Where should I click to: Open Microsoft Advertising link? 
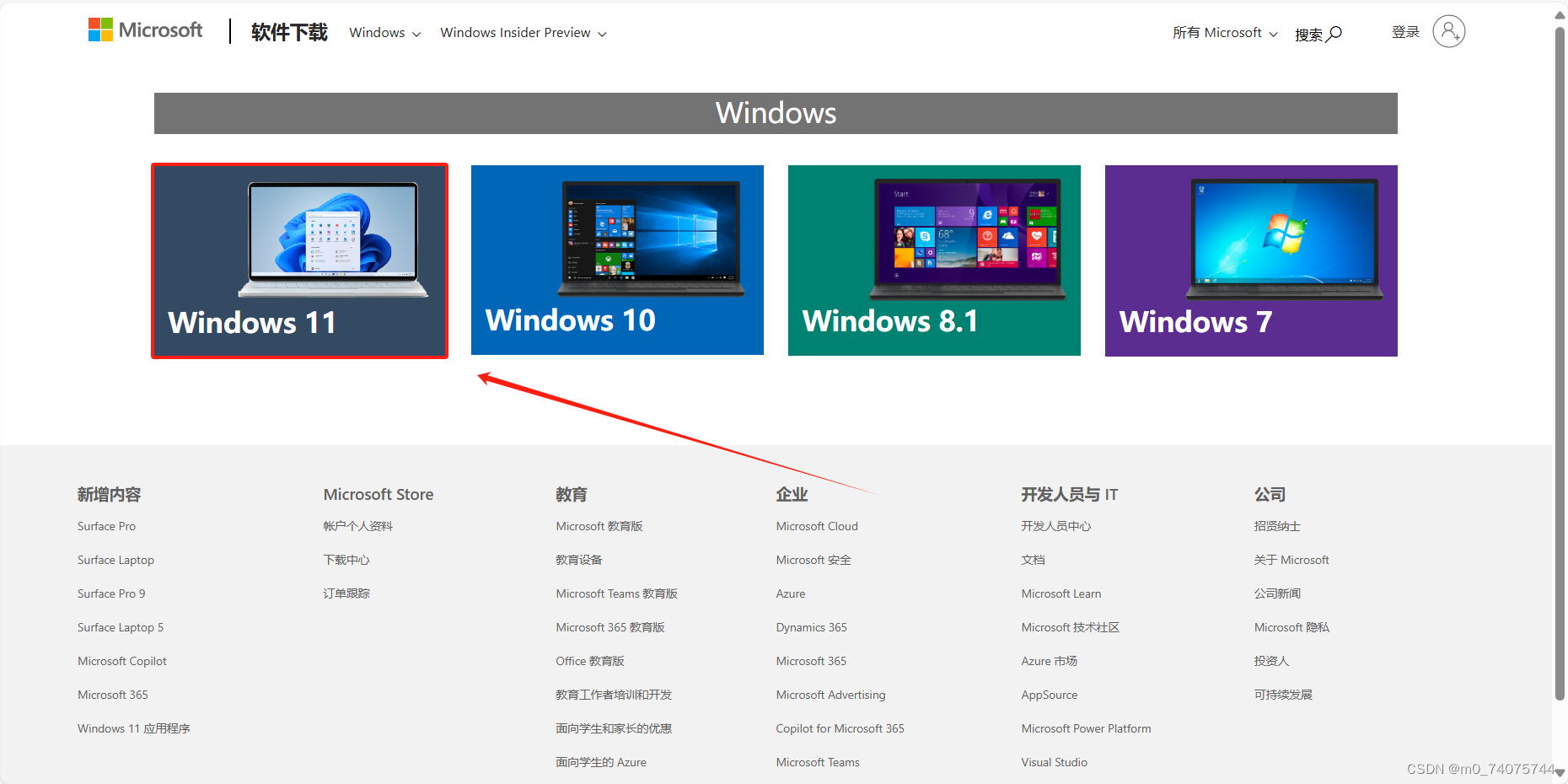831,695
